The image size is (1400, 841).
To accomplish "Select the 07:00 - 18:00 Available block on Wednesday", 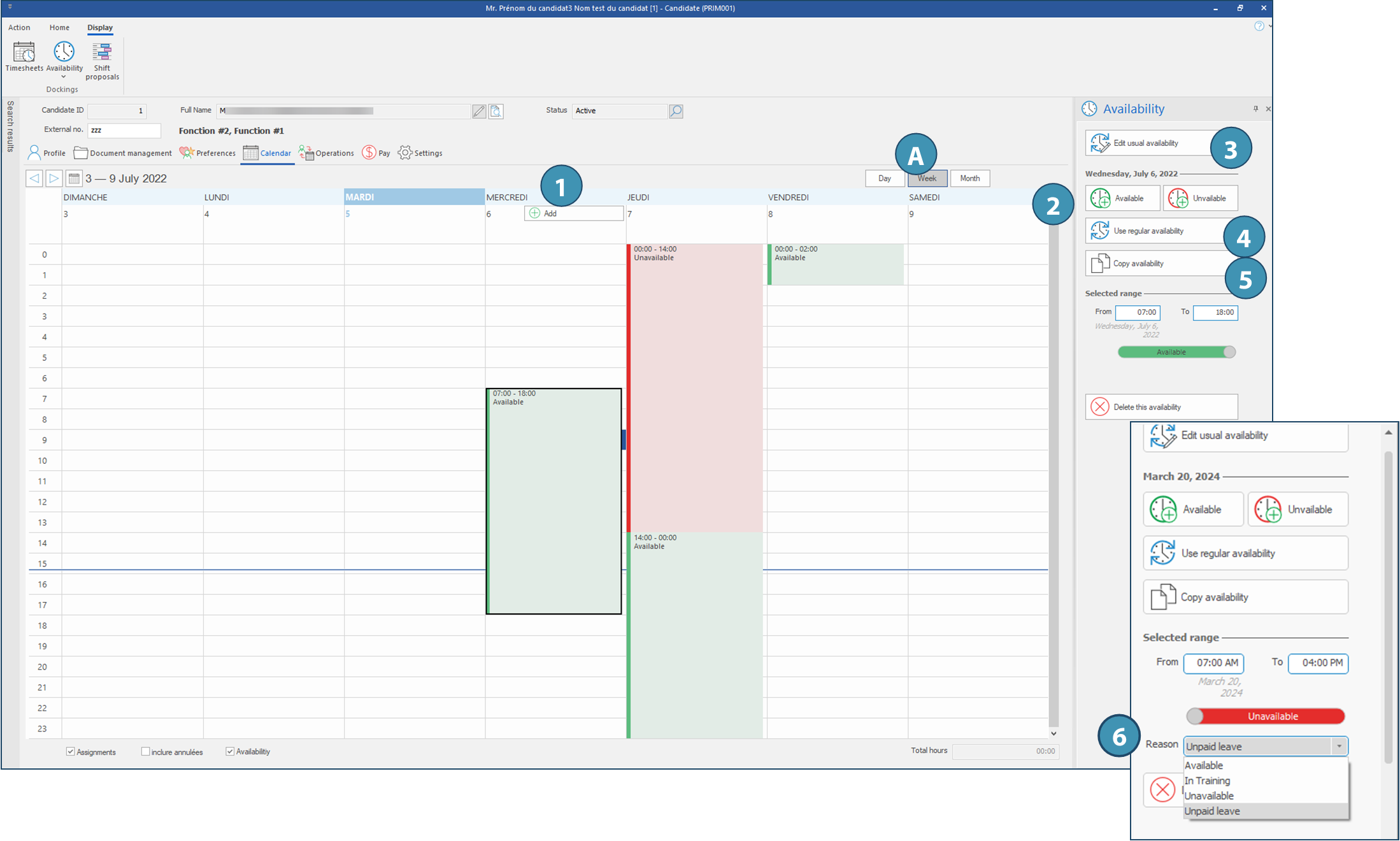I will (554, 501).
